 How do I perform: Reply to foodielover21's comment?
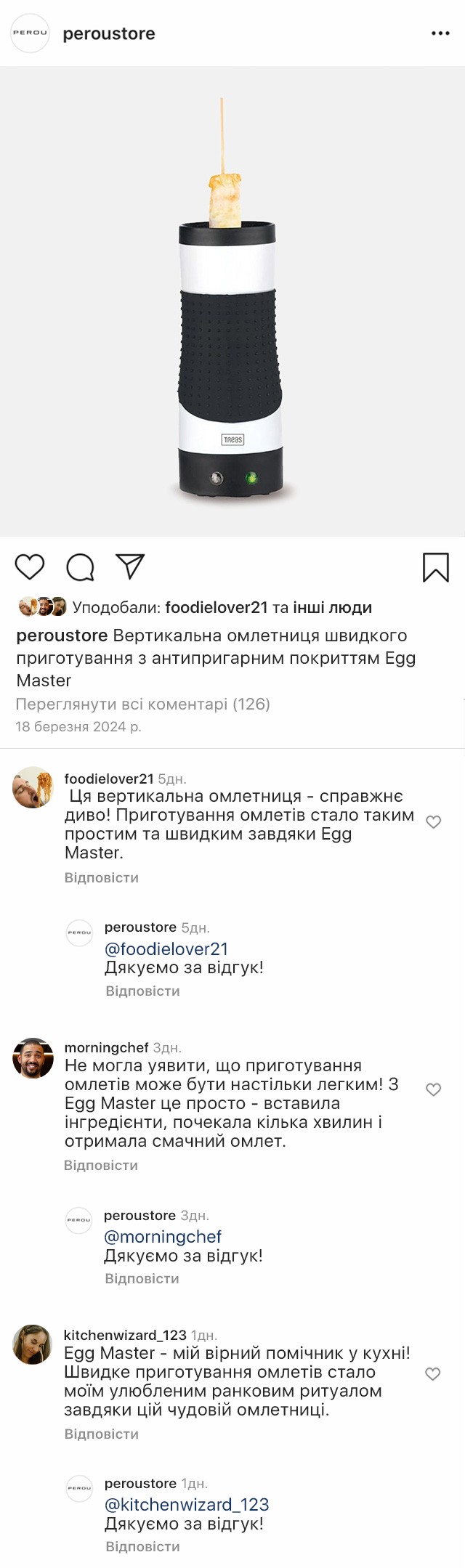coord(102,877)
